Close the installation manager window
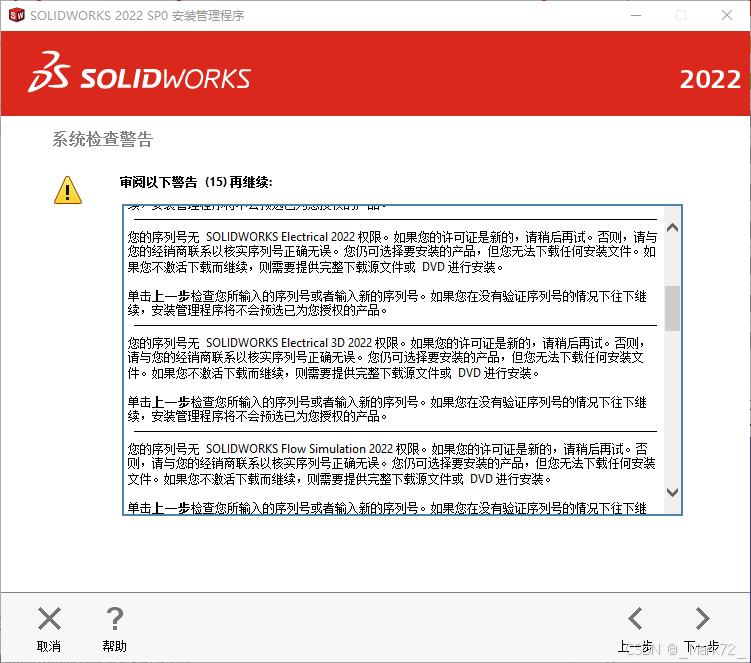 (x=727, y=15)
